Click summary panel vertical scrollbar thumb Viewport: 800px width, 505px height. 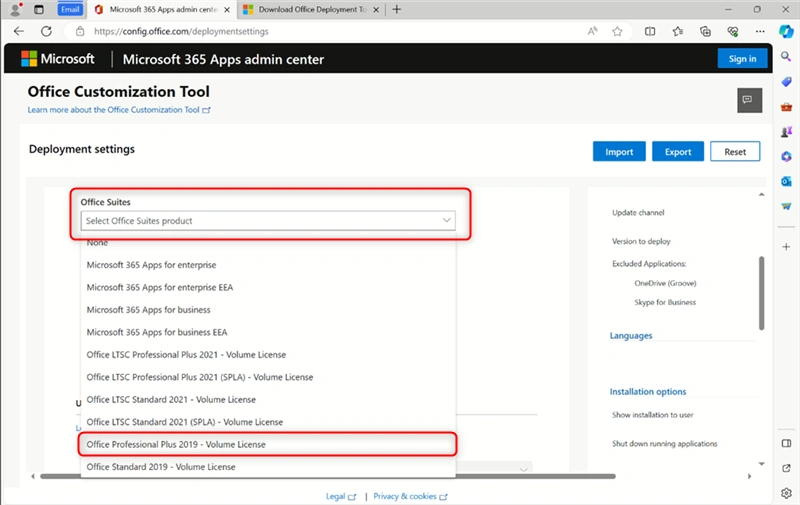761,293
